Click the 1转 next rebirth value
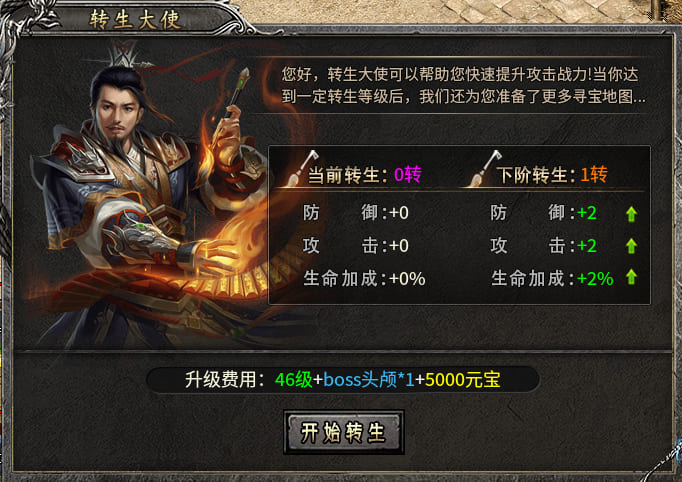This screenshot has width=682, height=482. point(594,175)
